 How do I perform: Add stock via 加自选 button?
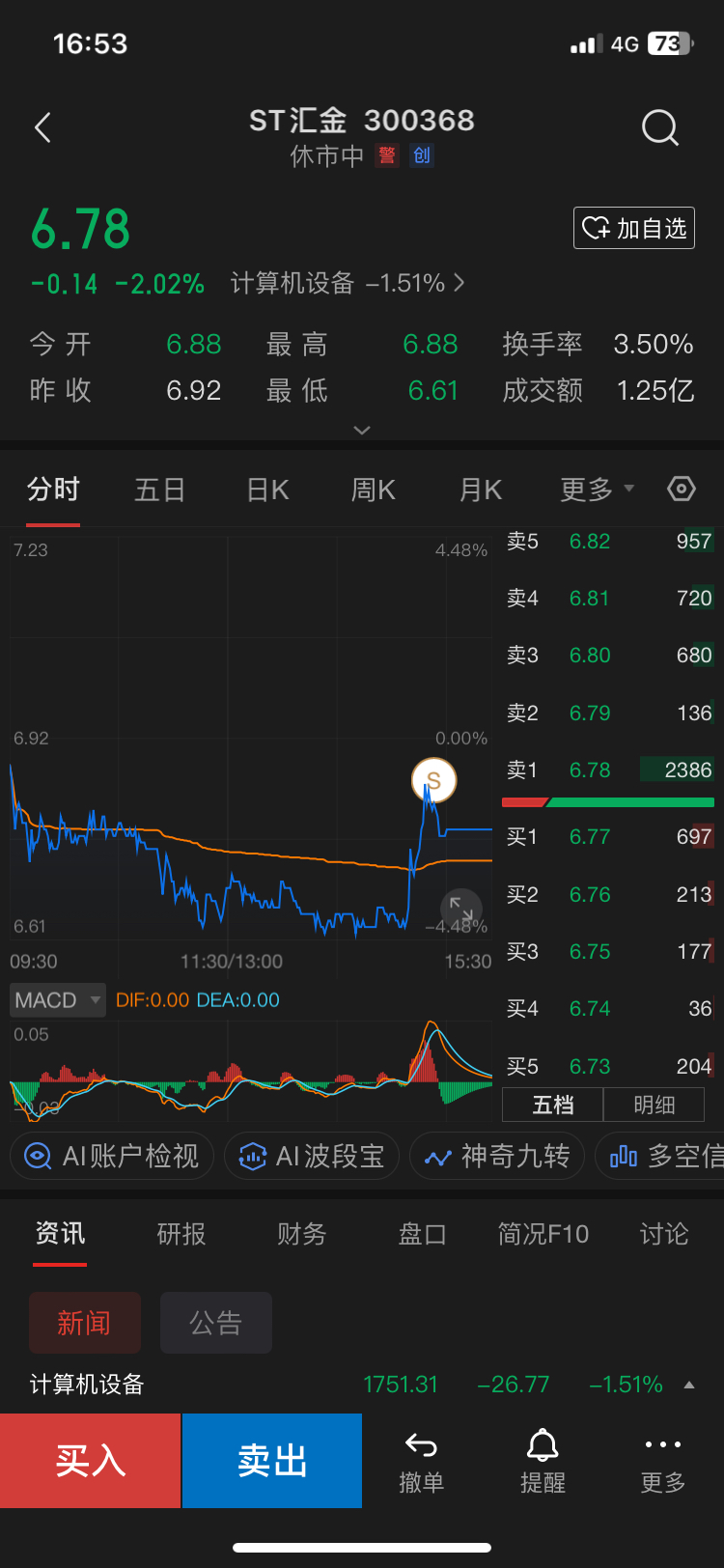click(634, 228)
